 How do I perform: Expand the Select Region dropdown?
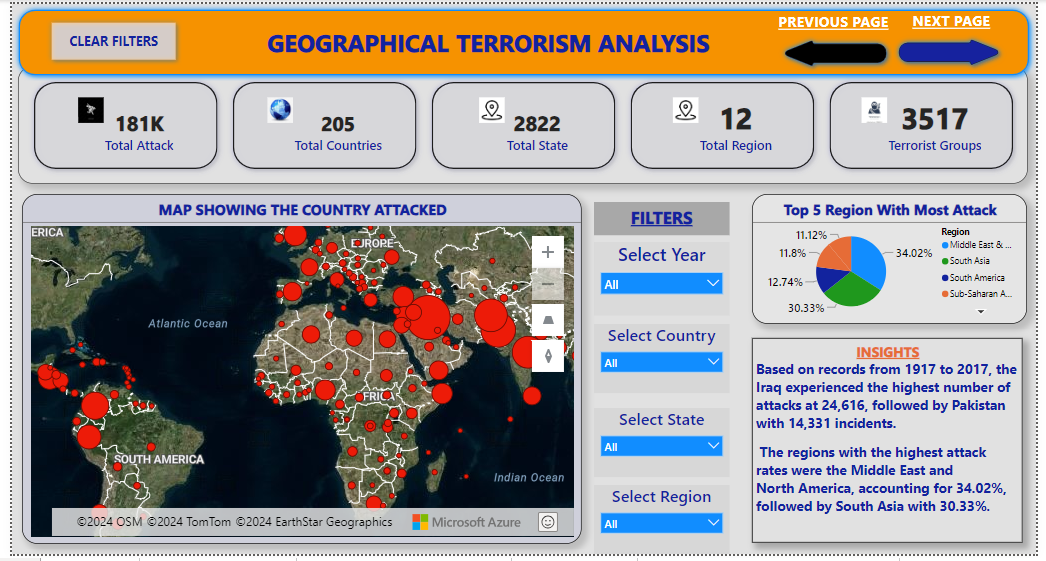pyautogui.click(x=661, y=523)
